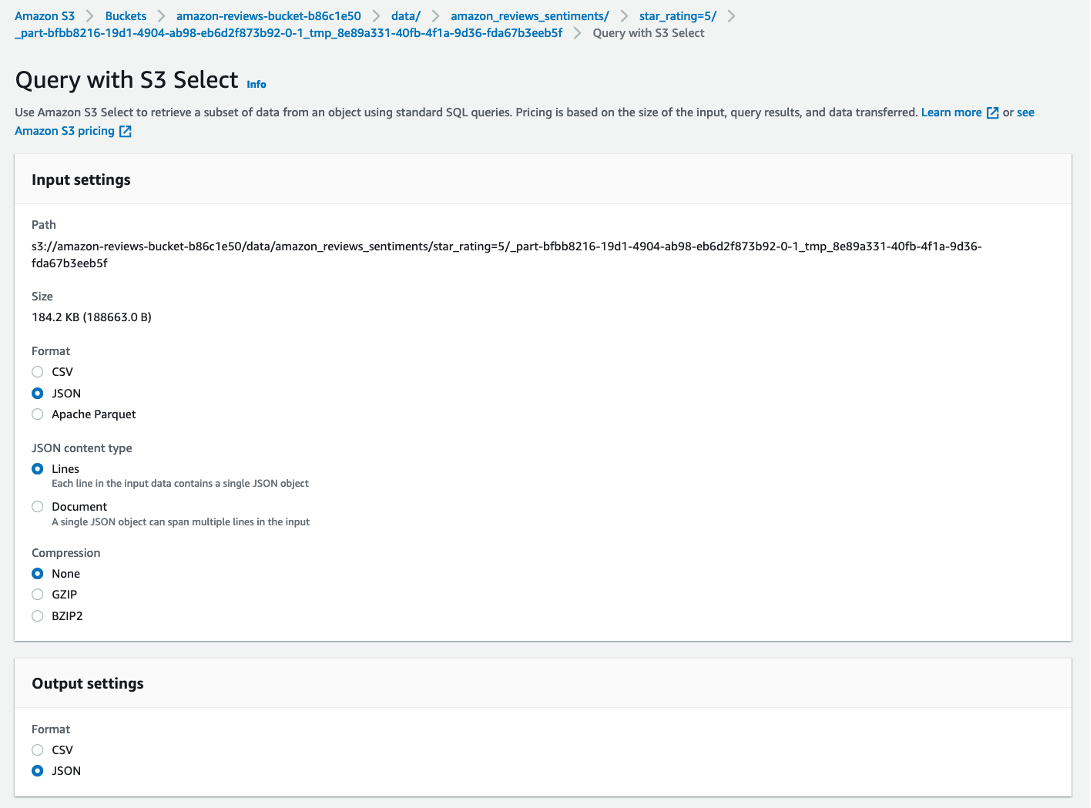Click external link icon beside Amazon S3 pricing
This screenshot has width=1091, height=808.
[x=125, y=132]
